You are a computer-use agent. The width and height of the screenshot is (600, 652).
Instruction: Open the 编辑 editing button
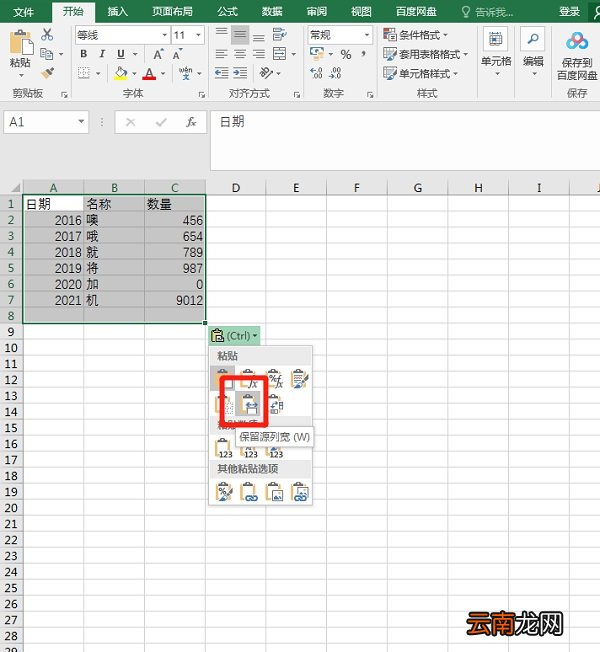pyautogui.click(x=533, y=53)
